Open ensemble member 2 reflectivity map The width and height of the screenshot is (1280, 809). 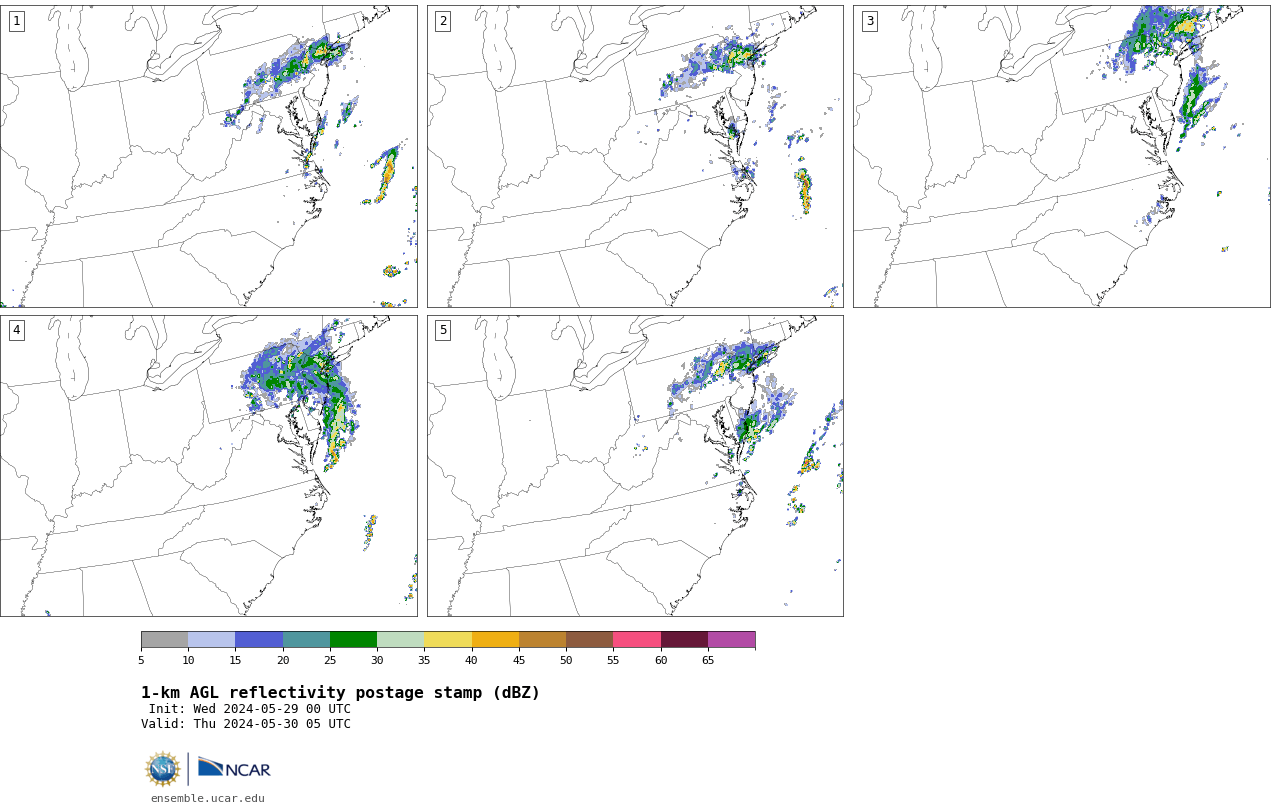pyautogui.click(x=635, y=156)
